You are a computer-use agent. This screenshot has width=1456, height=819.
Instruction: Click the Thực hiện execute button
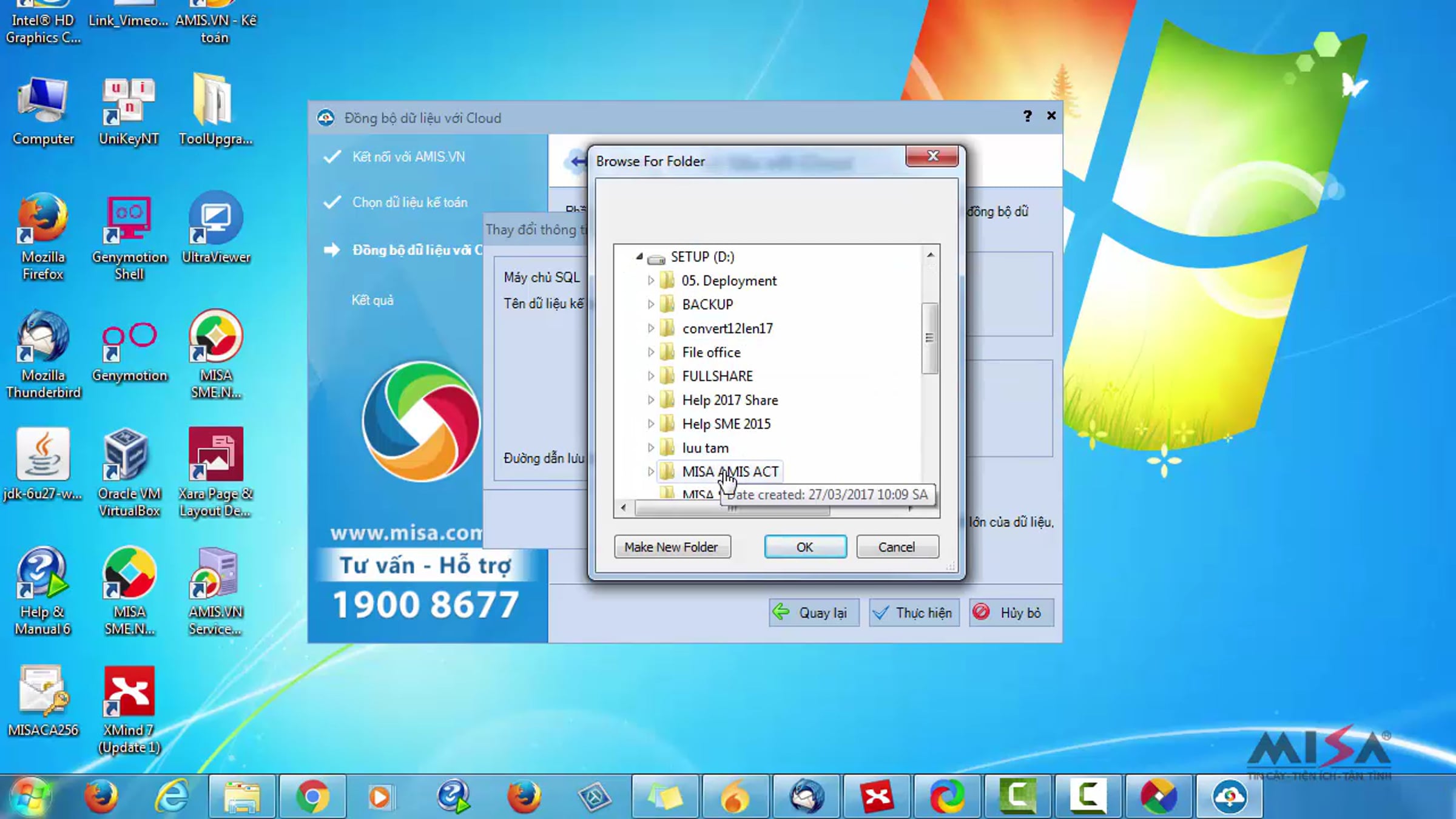coord(914,613)
